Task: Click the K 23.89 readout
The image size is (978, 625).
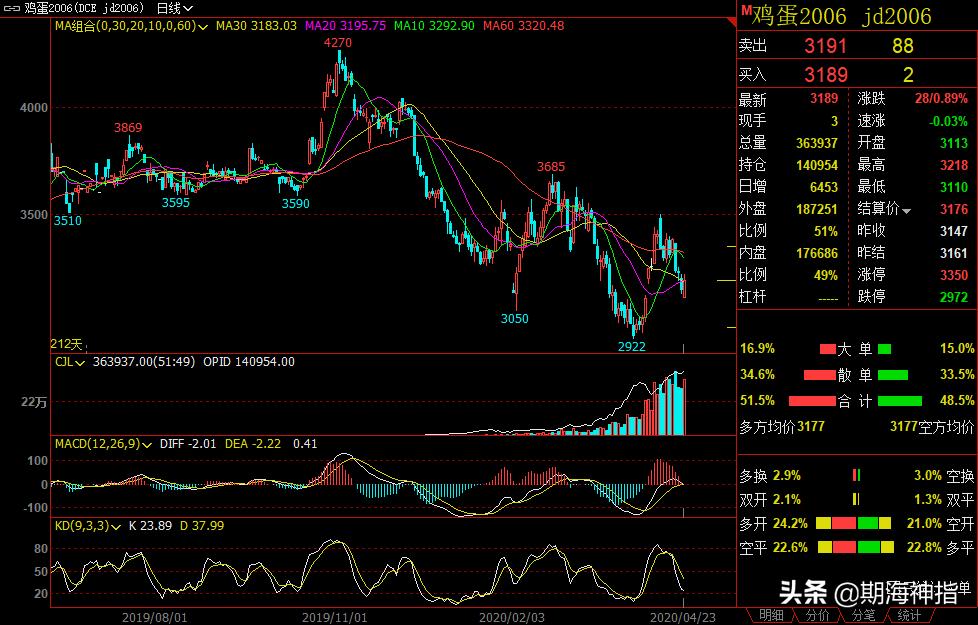Action: [150, 526]
